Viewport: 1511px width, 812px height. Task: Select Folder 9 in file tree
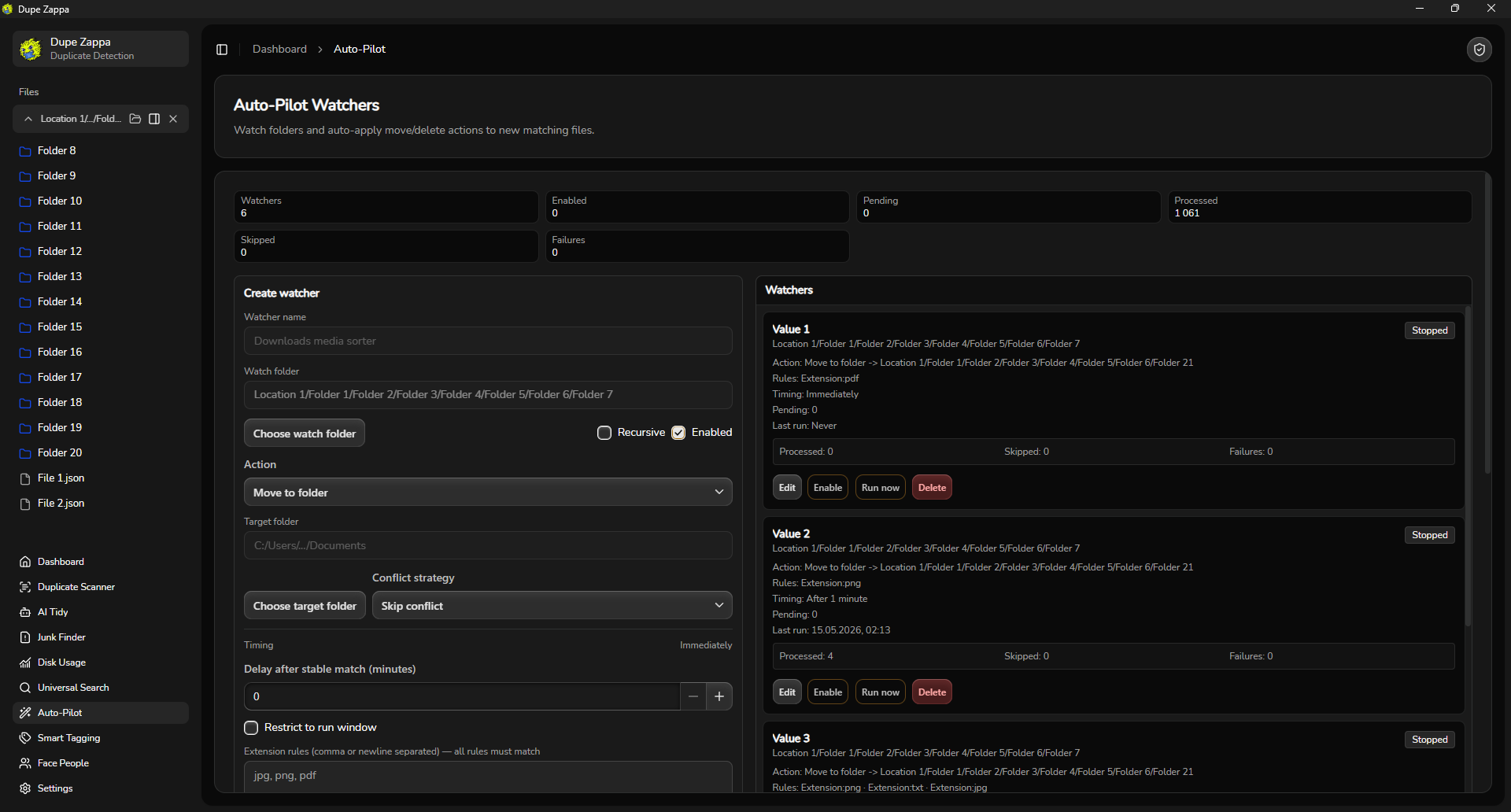coord(101,175)
